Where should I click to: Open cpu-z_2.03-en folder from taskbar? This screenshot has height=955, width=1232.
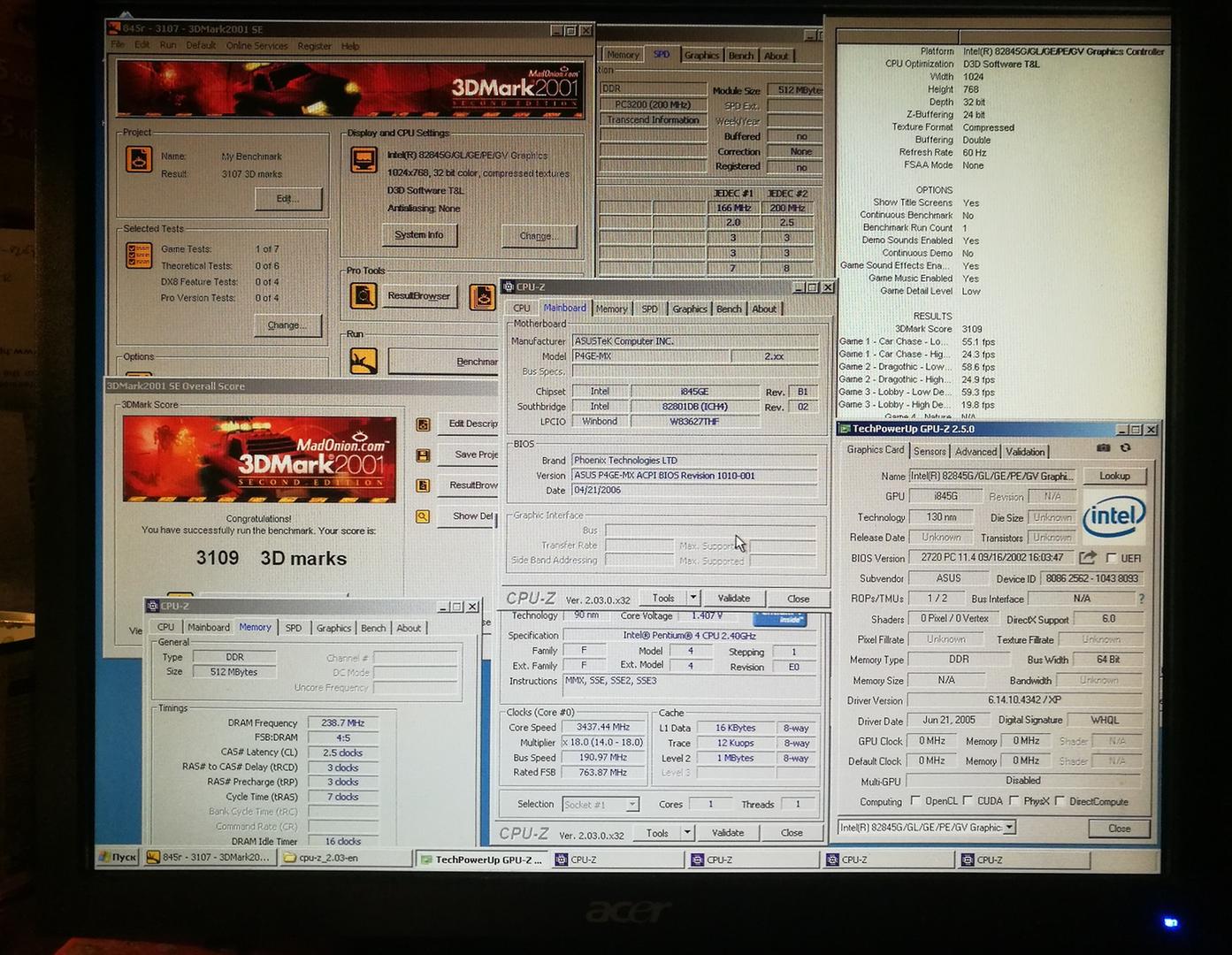345,858
